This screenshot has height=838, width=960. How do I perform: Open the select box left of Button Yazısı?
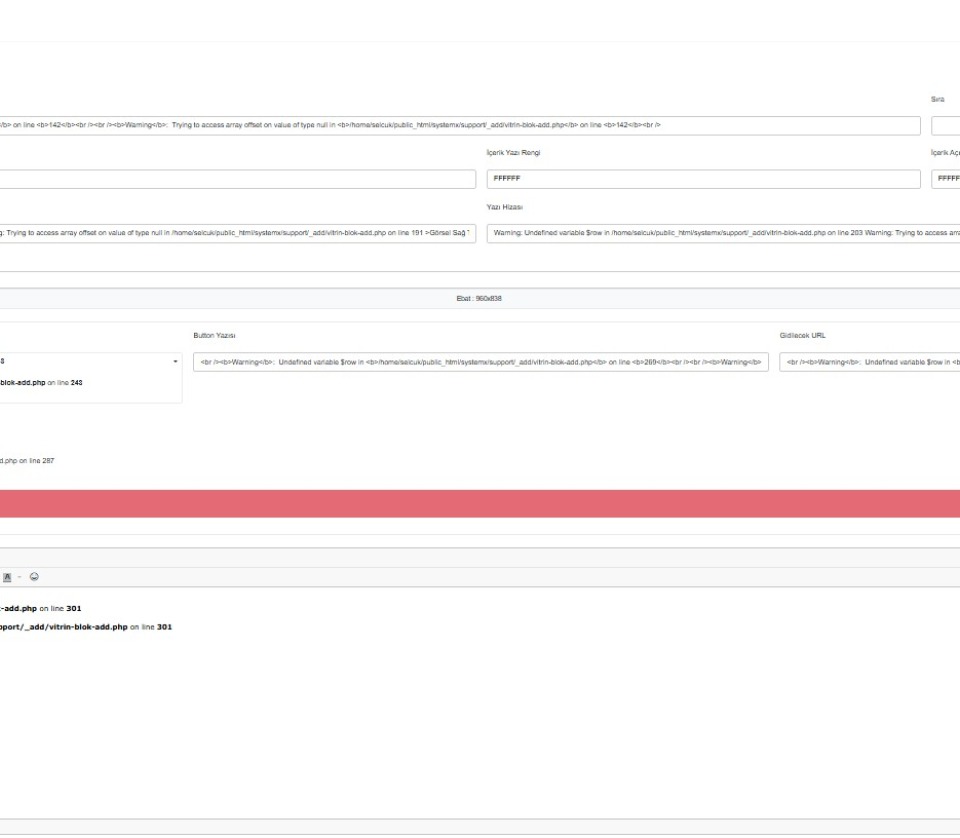click(x=90, y=361)
